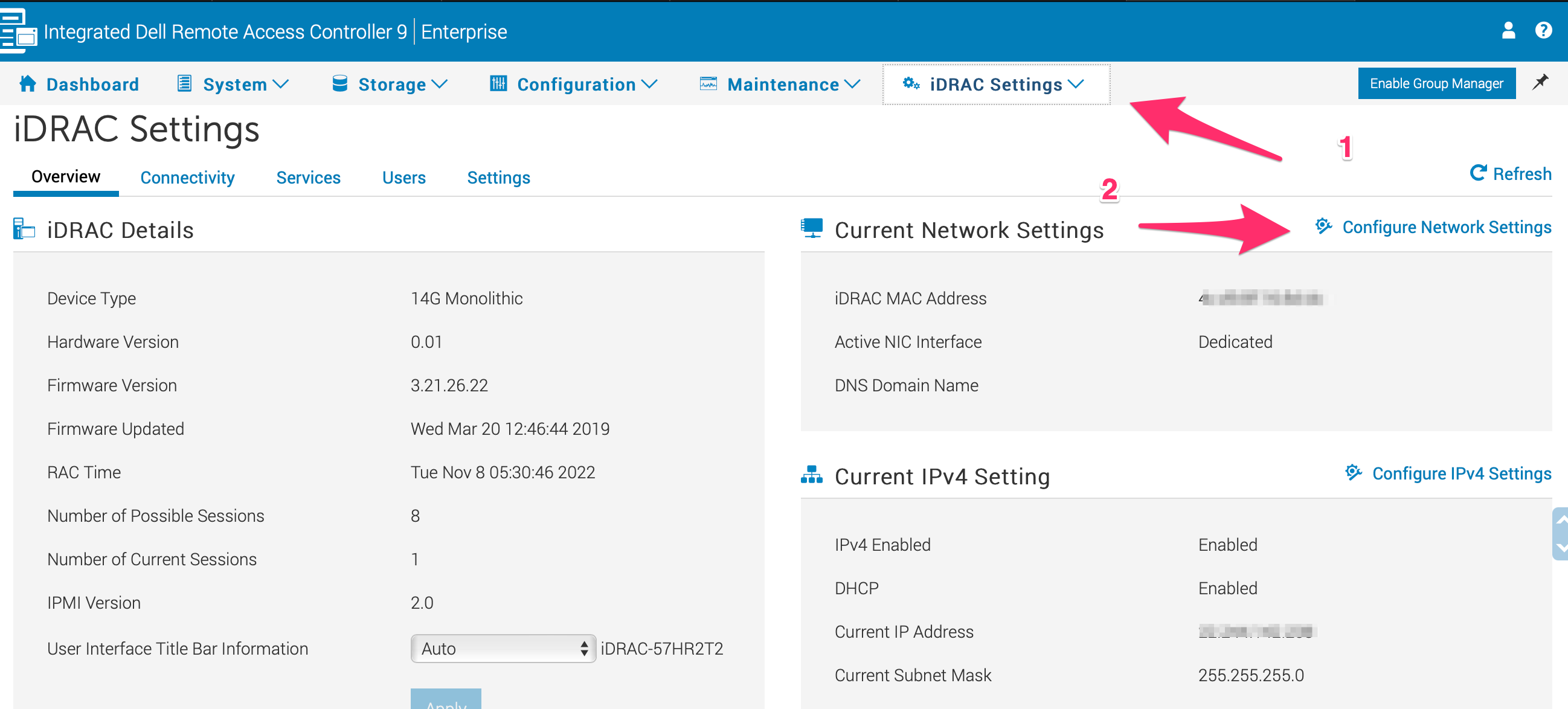Click the scroll up arrow widget
The width and height of the screenshot is (1568, 709).
[x=1561, y=519]
